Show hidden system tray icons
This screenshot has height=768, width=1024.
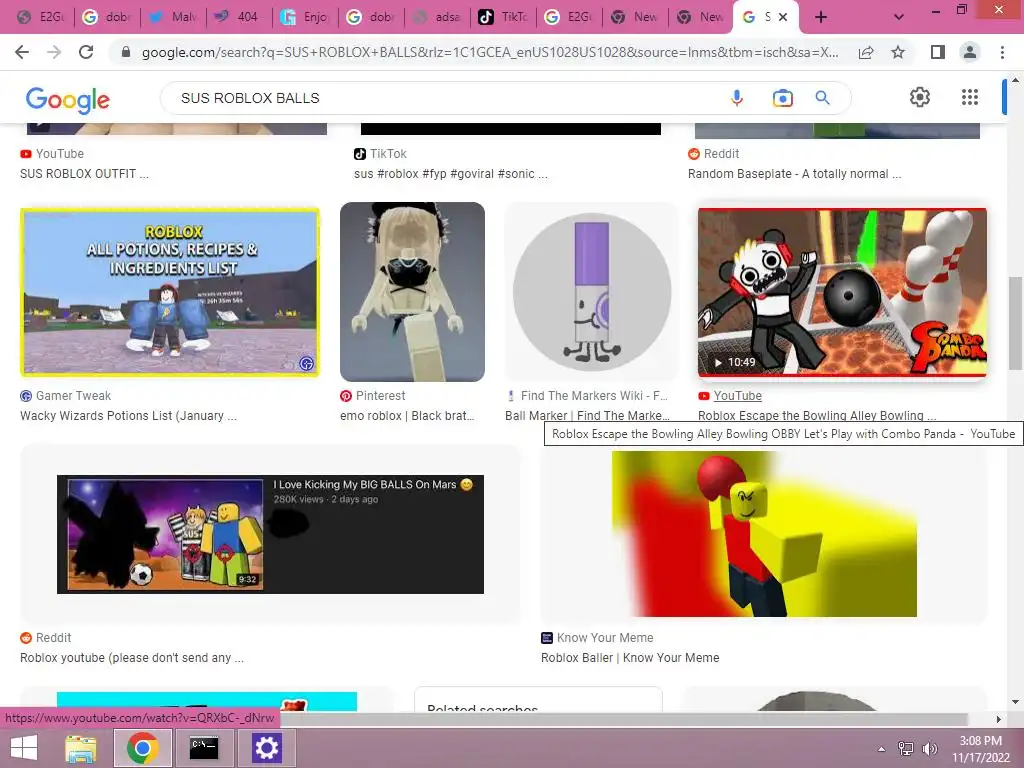[881, 749]
